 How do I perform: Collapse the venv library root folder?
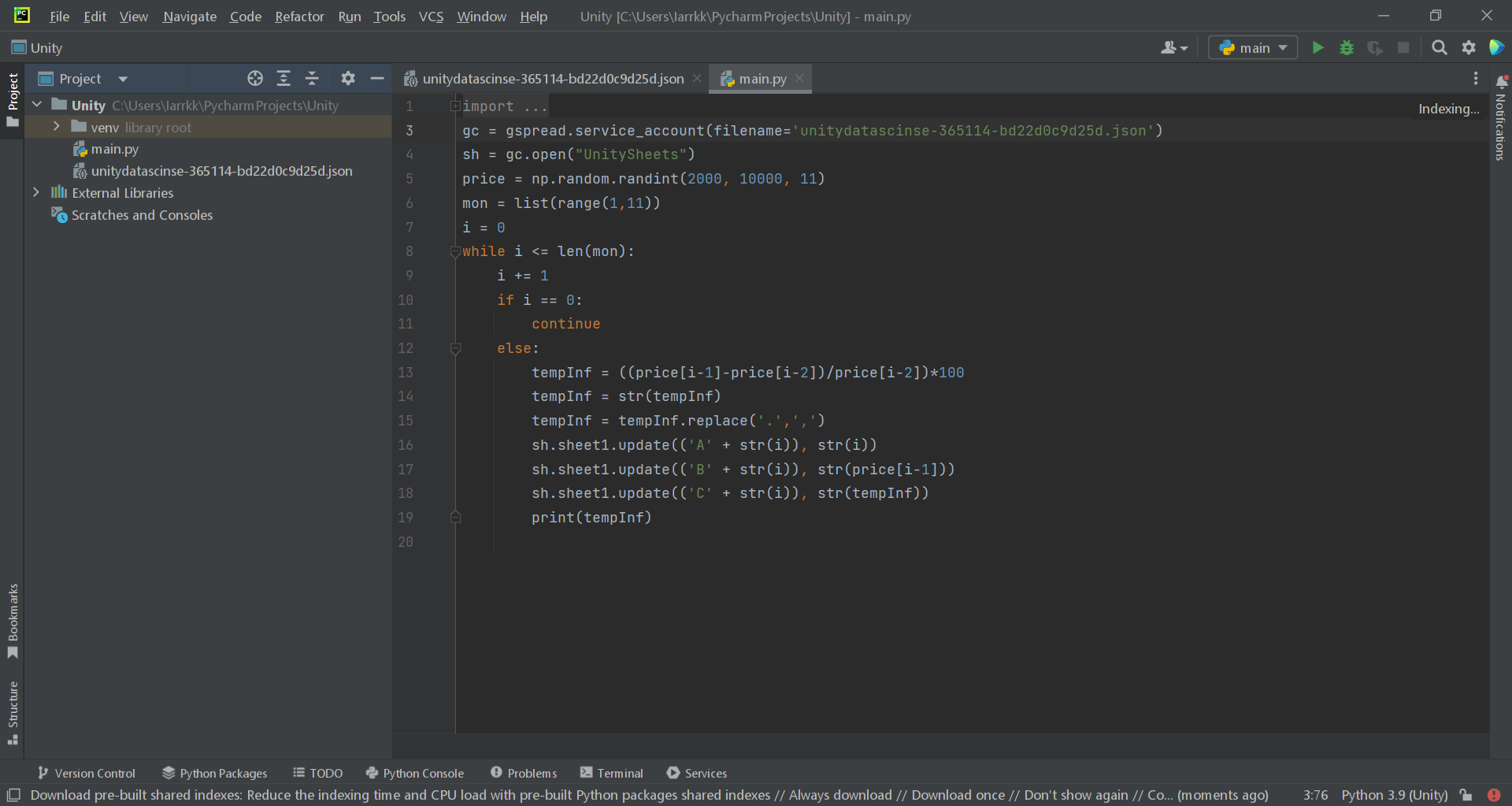click(x=56, y=126)
